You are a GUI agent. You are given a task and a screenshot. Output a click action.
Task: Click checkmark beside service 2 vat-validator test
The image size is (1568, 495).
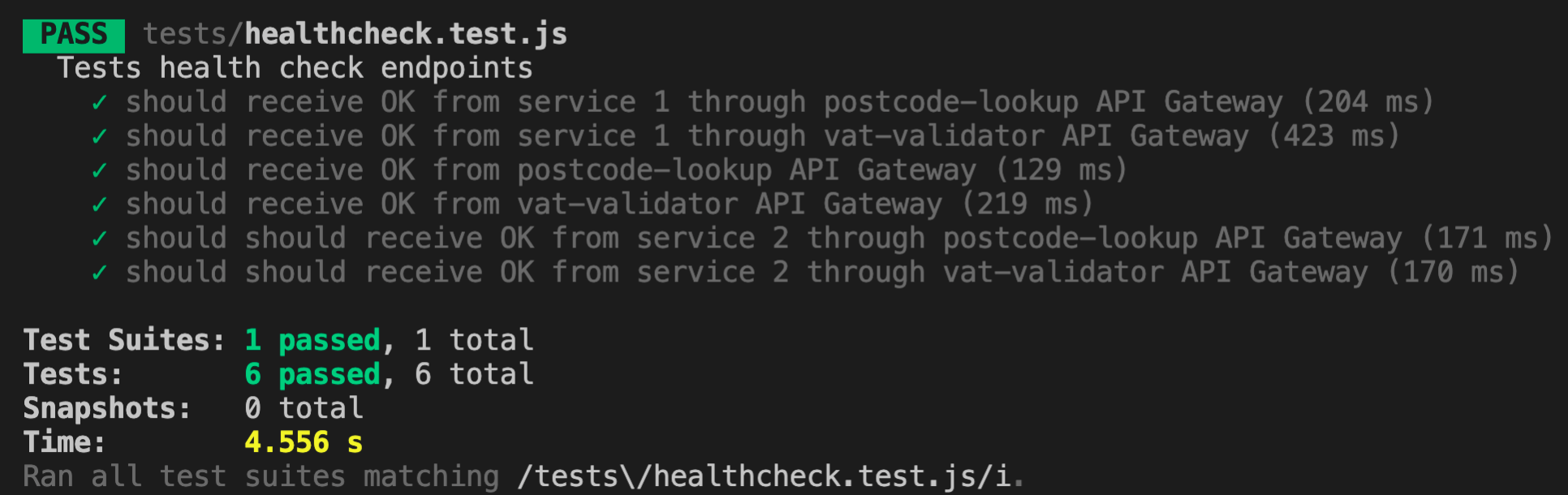[100, 273]
